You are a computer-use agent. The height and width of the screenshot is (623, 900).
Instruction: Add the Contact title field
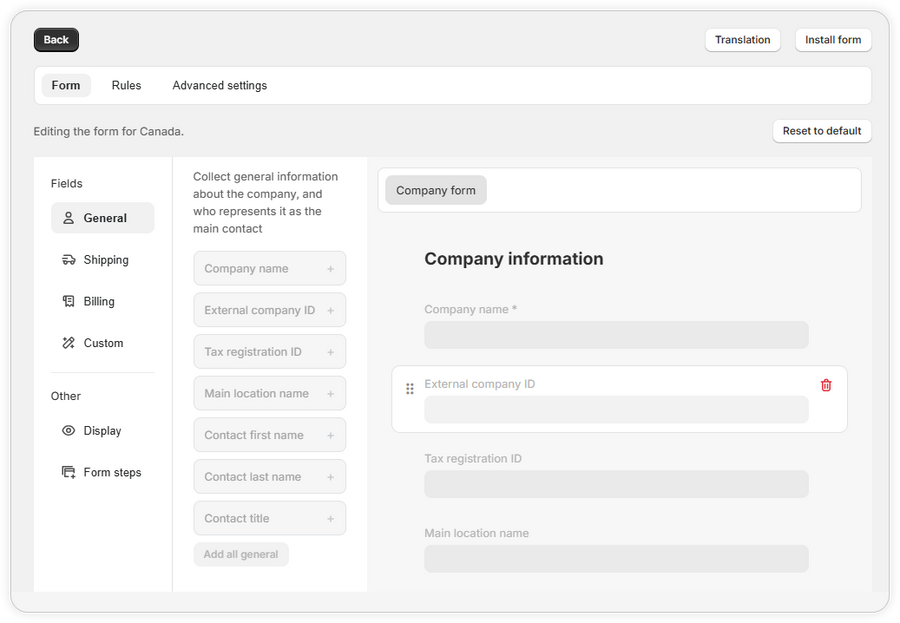click(270, 518)
